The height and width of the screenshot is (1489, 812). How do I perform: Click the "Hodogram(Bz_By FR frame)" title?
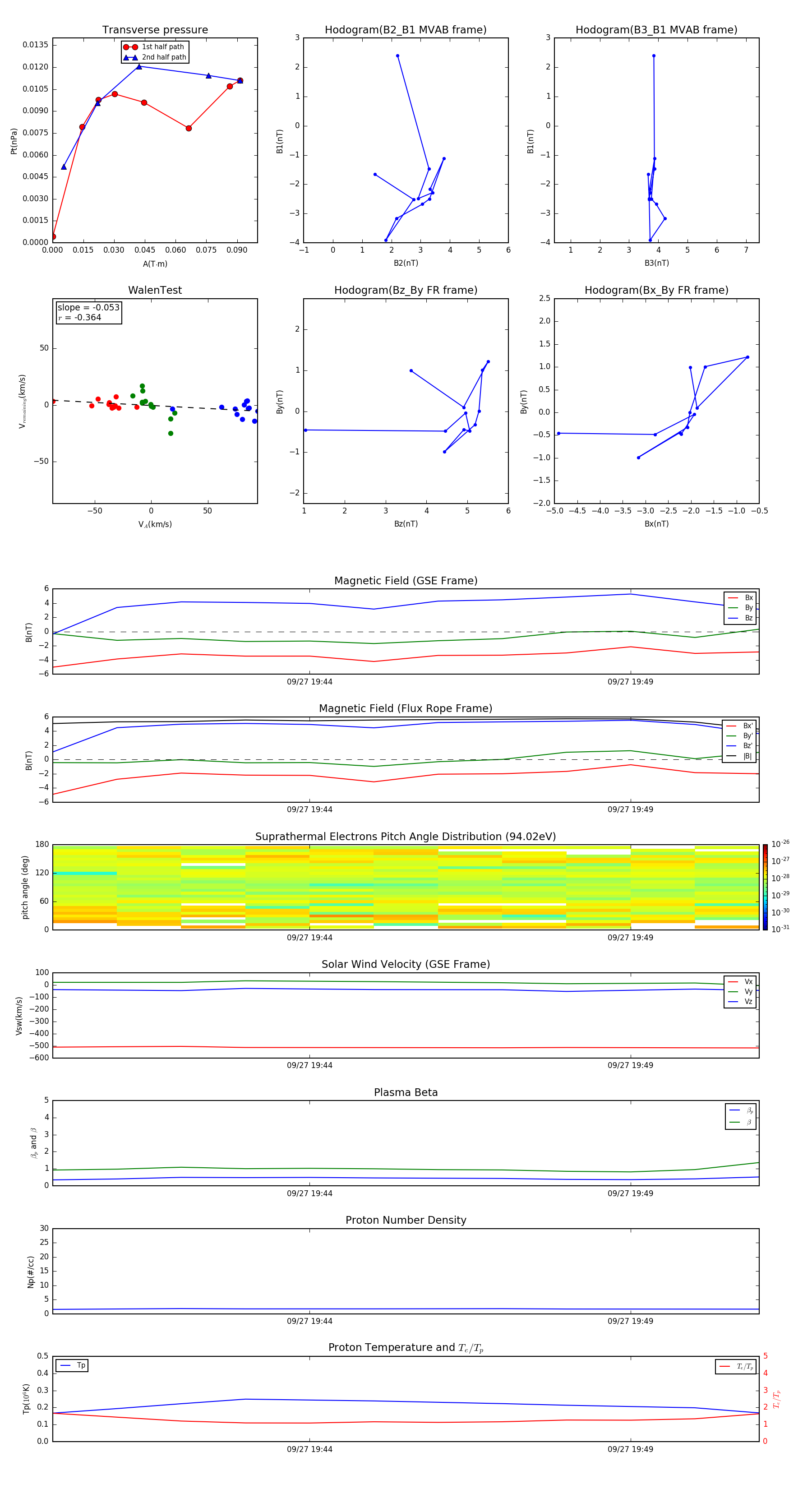(406, 290)
